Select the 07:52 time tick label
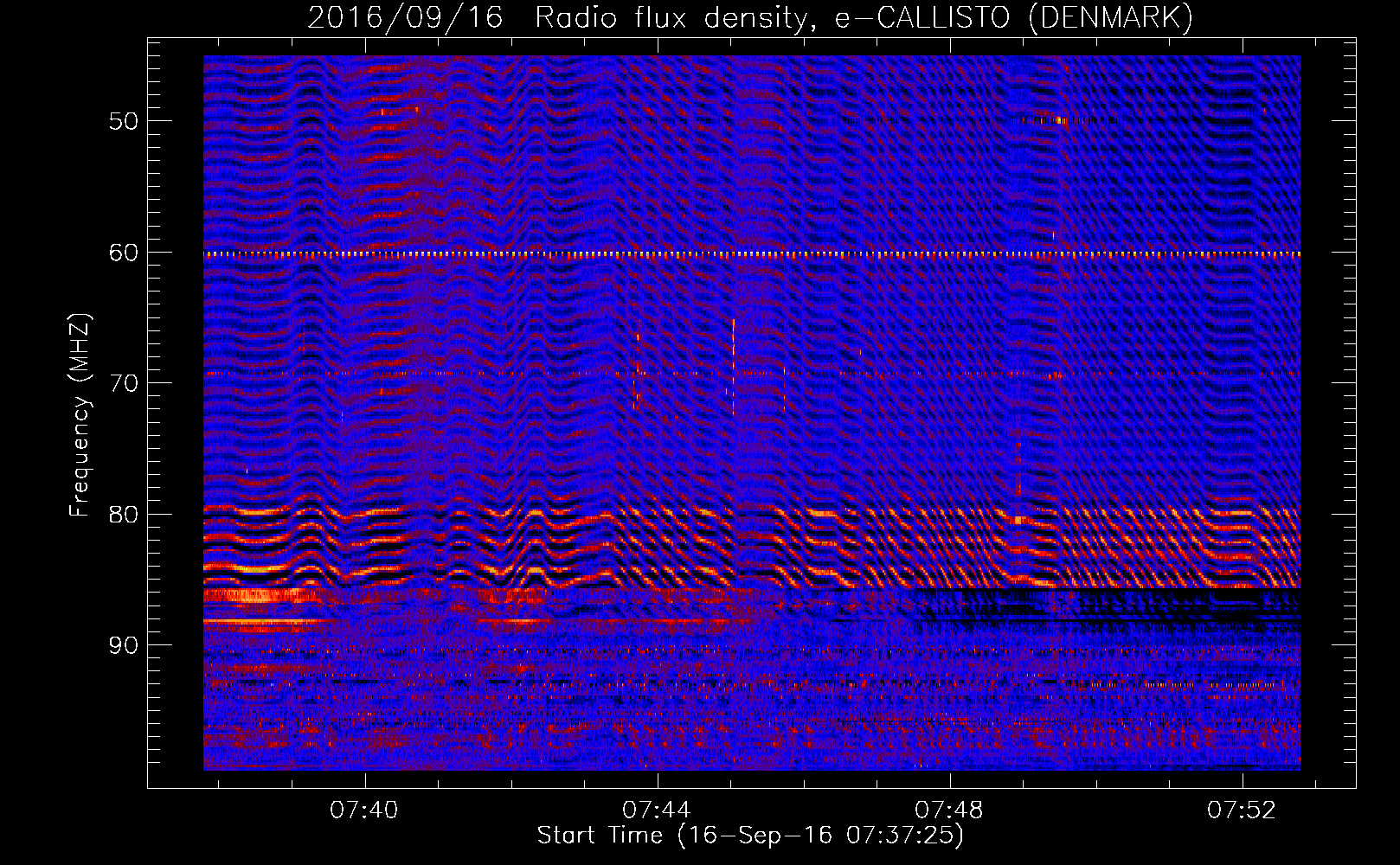1400x865 pixels. click(1242, 811)
